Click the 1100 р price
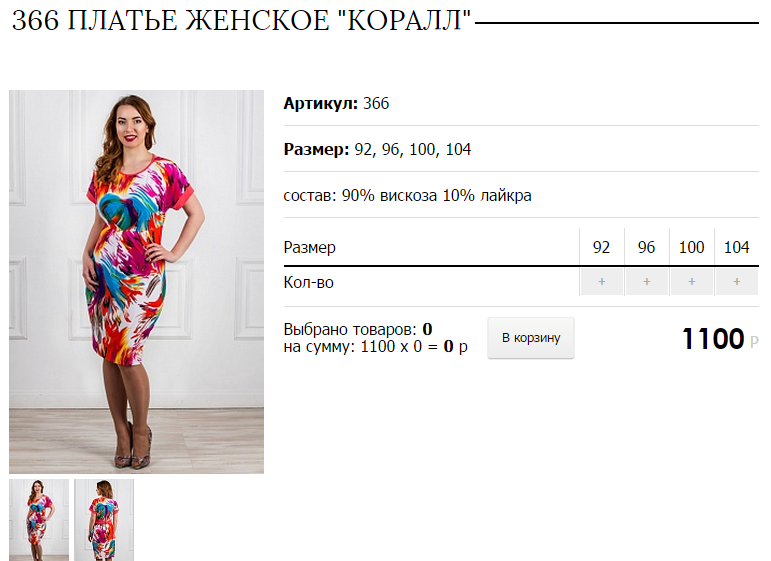The width and height of the screenshot is (771, 561). point(720,339)
